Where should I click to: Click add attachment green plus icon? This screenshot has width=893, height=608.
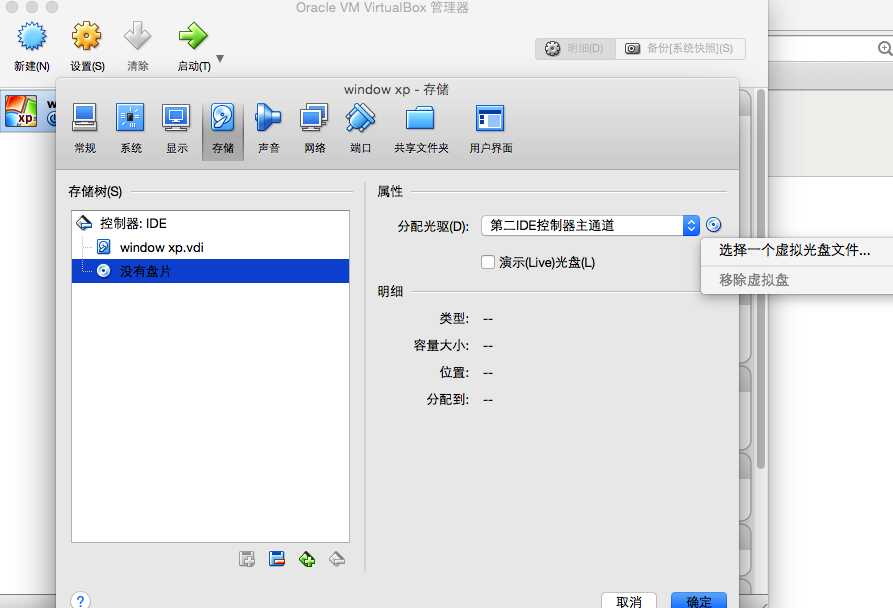(x=306, y=559)
